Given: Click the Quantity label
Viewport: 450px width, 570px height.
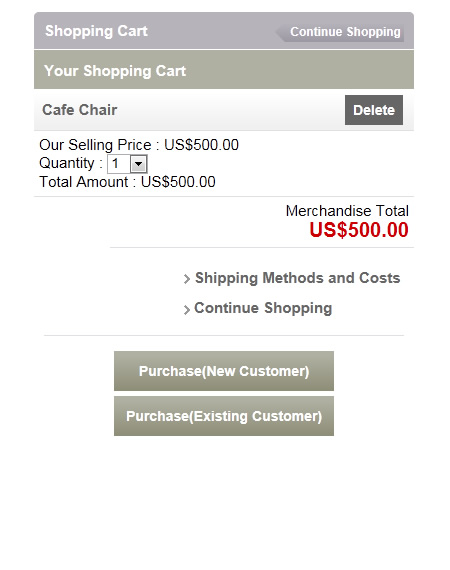Looking at the screenshot, I should click(67, 163).
